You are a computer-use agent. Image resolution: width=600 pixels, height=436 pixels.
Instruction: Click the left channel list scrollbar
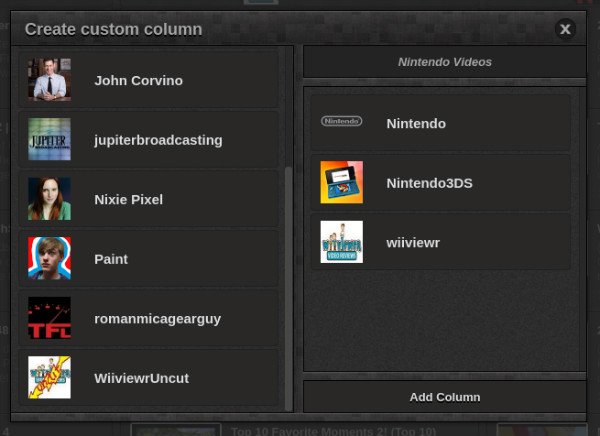[x=289, y=288]
